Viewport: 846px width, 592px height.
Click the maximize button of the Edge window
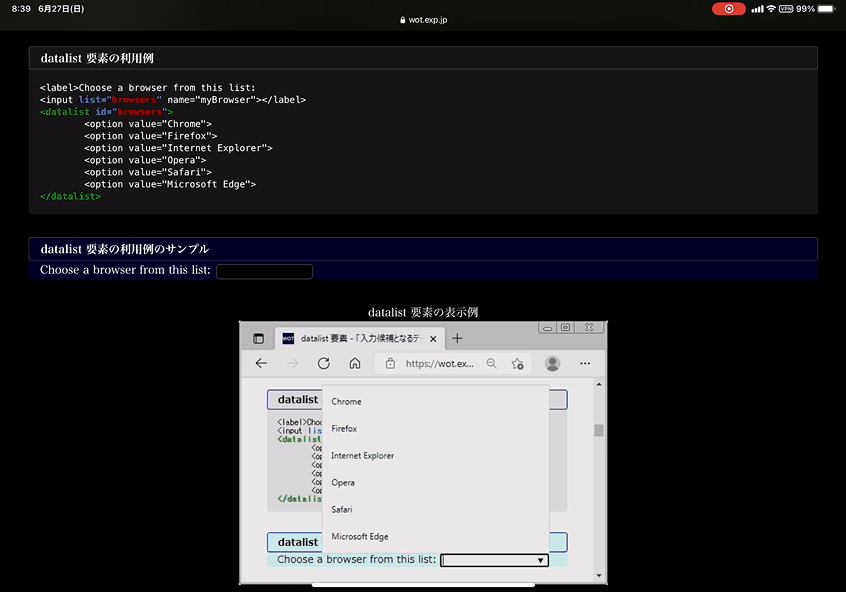click(565, 328)
